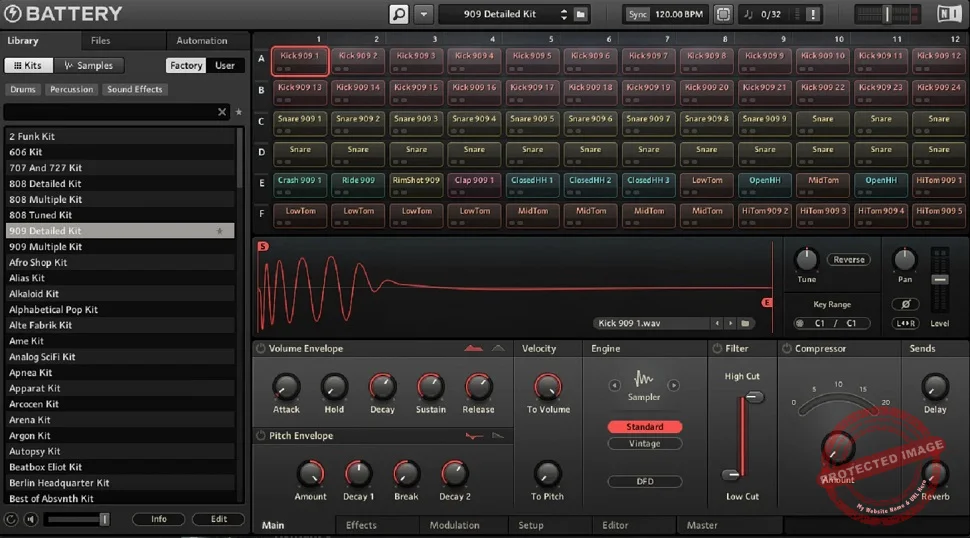This screenshot has width=970, height=538.
Task: Select 909 Multiple Kit in the list
Action: [x=119, y=247]
